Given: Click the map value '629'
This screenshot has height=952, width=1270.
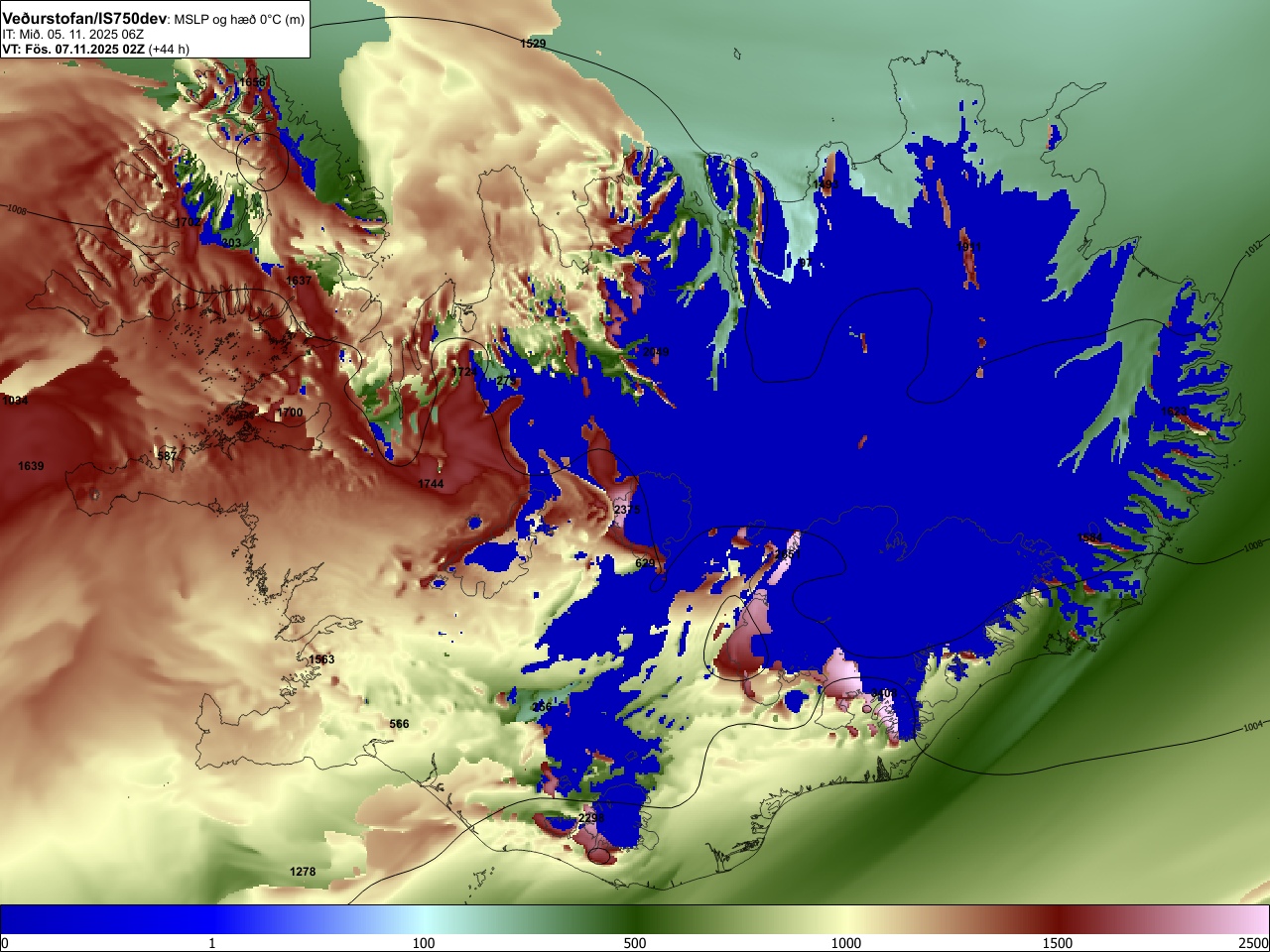Looking at the screenshot, I should [645, 563].
